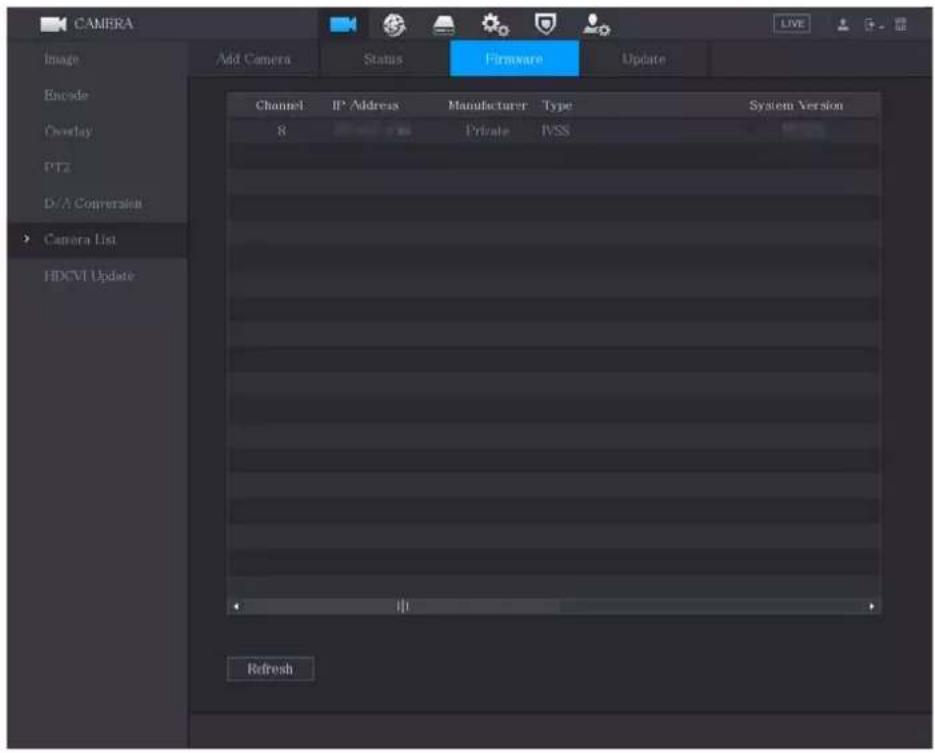The image size is (935, 753).
Task: Open the Storage disk icon
Action: tap(443, 25)
